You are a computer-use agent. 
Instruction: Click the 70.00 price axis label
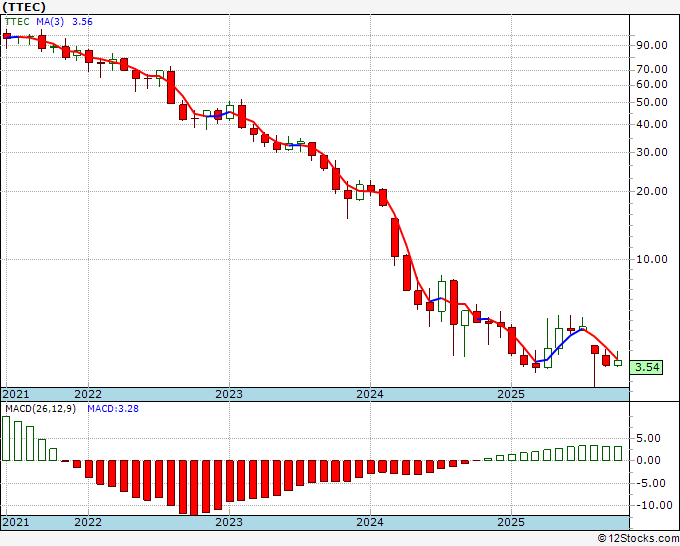pyautogui.click(x=651, y=69)
